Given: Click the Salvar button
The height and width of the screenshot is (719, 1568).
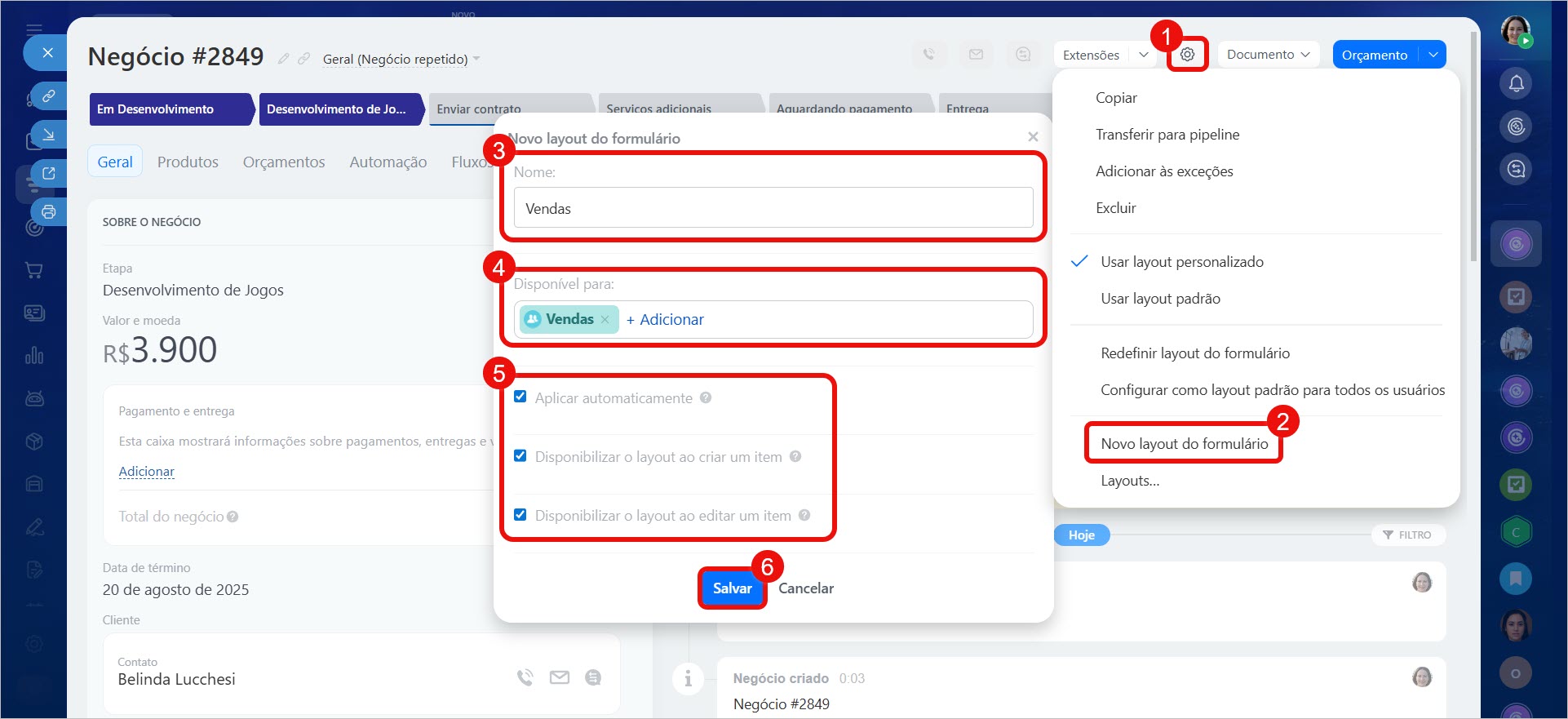Looking at the screenshot, I should tap(732, 588).
